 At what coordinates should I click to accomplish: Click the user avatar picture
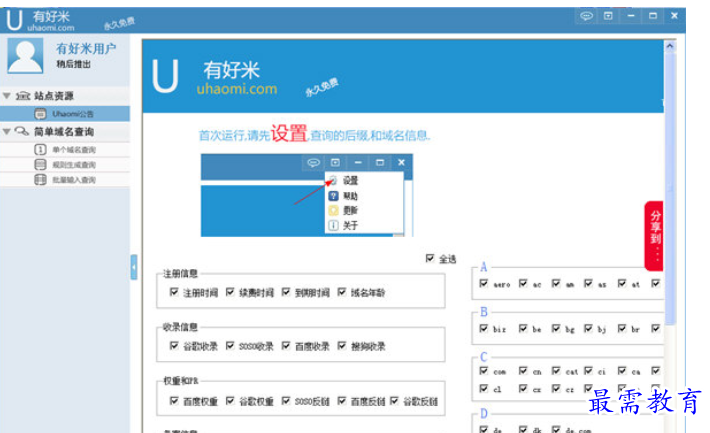point(25,55)
